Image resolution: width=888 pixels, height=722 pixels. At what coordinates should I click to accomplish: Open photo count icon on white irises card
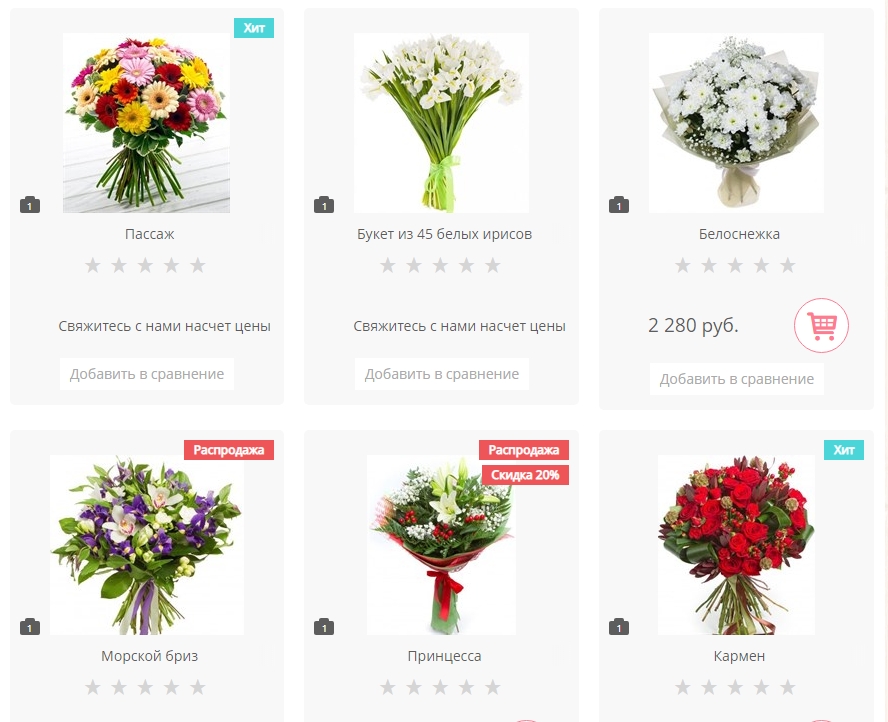click(324, 204)
